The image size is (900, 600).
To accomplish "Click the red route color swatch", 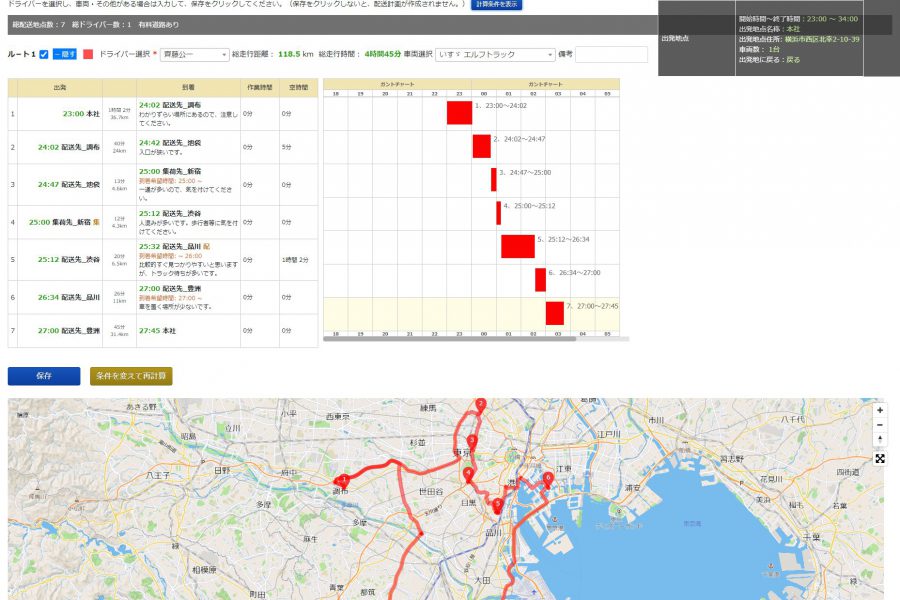I will (x=88, y=55).
